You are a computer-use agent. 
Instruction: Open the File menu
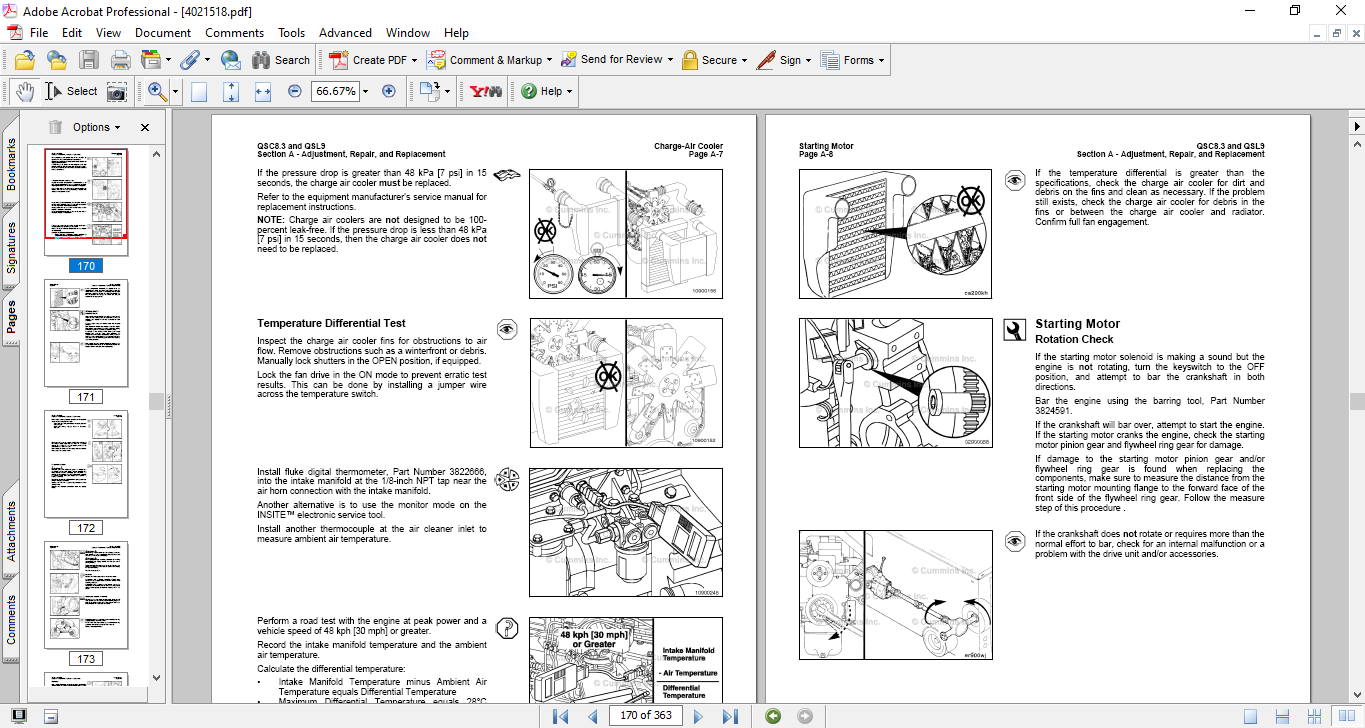coord(39,33)
